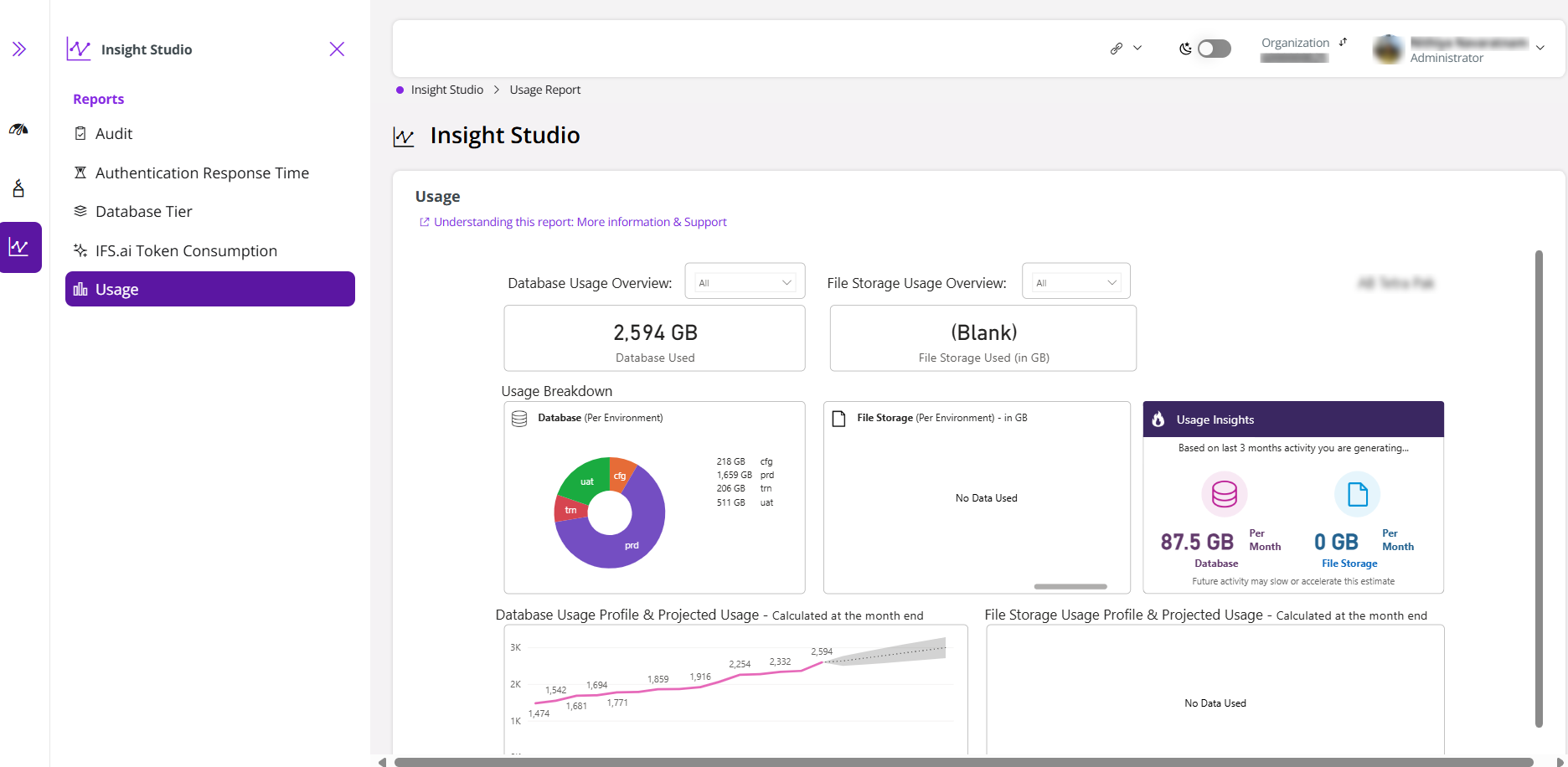Open the Database Usage Overview dropdown
Viewport: 1568px width, 767px height.
tap(745, 282)
